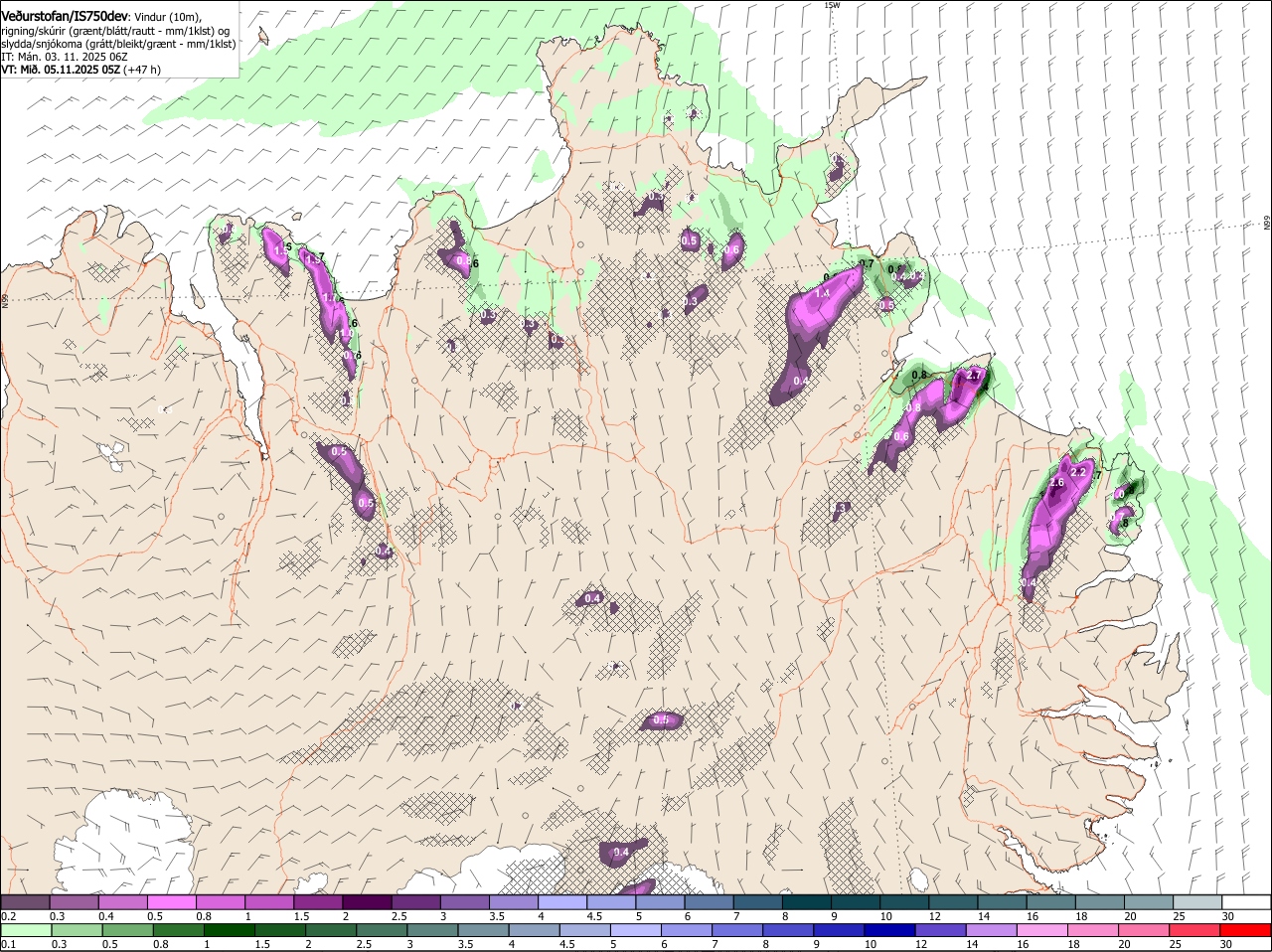Pick the bright red 30 swatch, lower legend
Image resolution: width=1272 pixels, height=952 pixels.
[x=1244, y=930]
